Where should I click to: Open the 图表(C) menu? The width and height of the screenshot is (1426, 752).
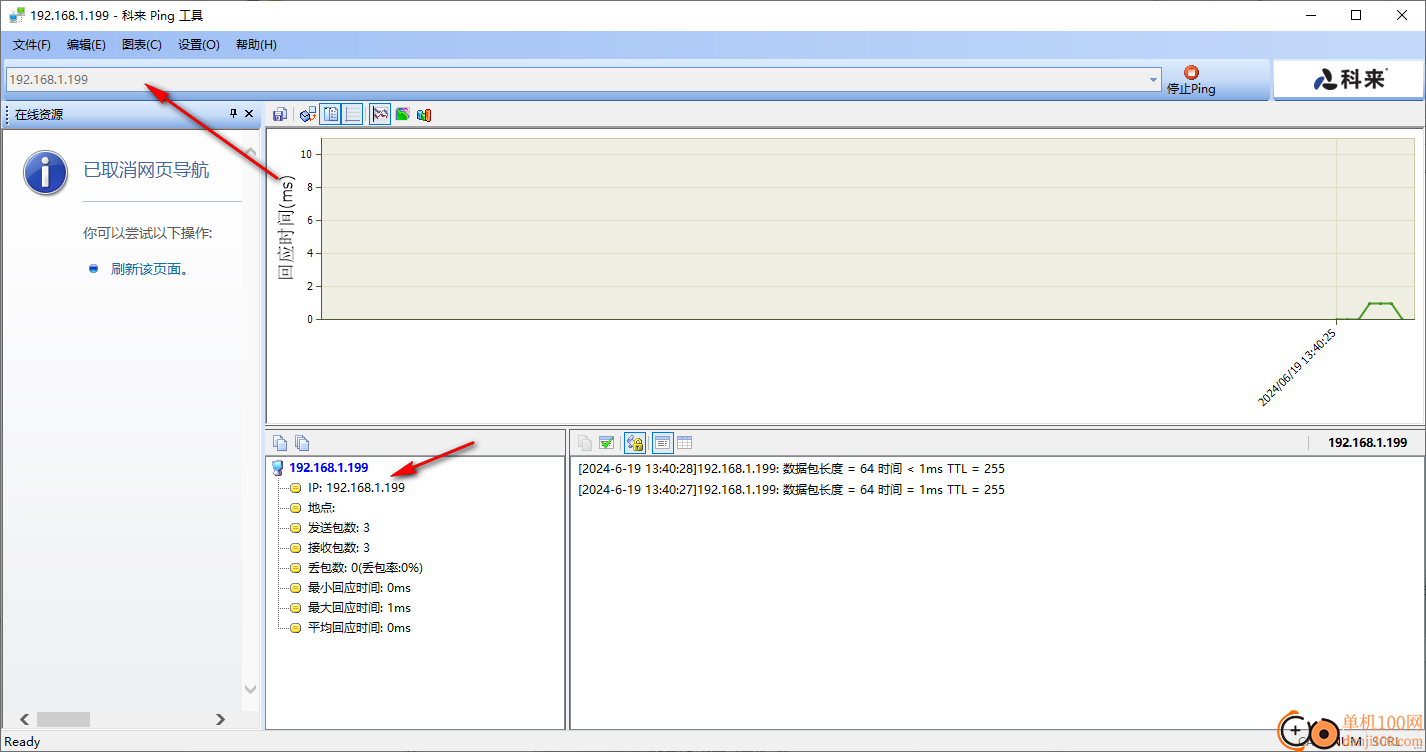pos(142,45)
